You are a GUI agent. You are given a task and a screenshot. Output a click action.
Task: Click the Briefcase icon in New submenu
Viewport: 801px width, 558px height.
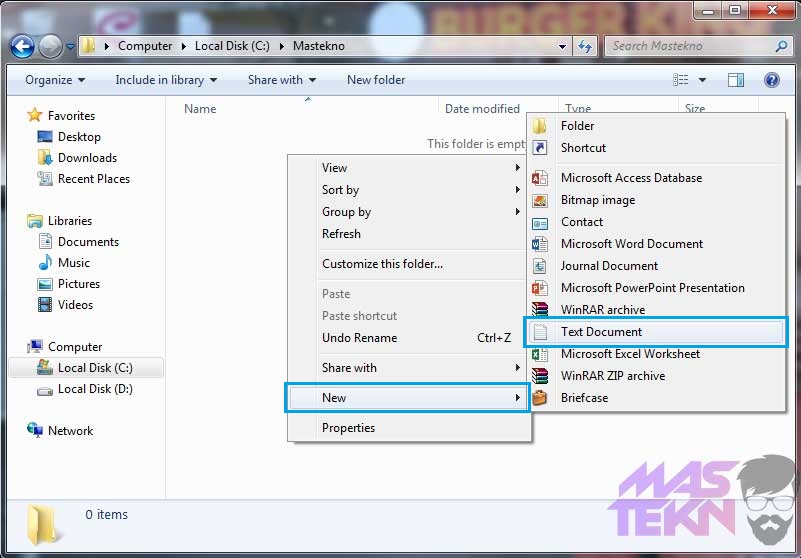click(x=539, y=398)
